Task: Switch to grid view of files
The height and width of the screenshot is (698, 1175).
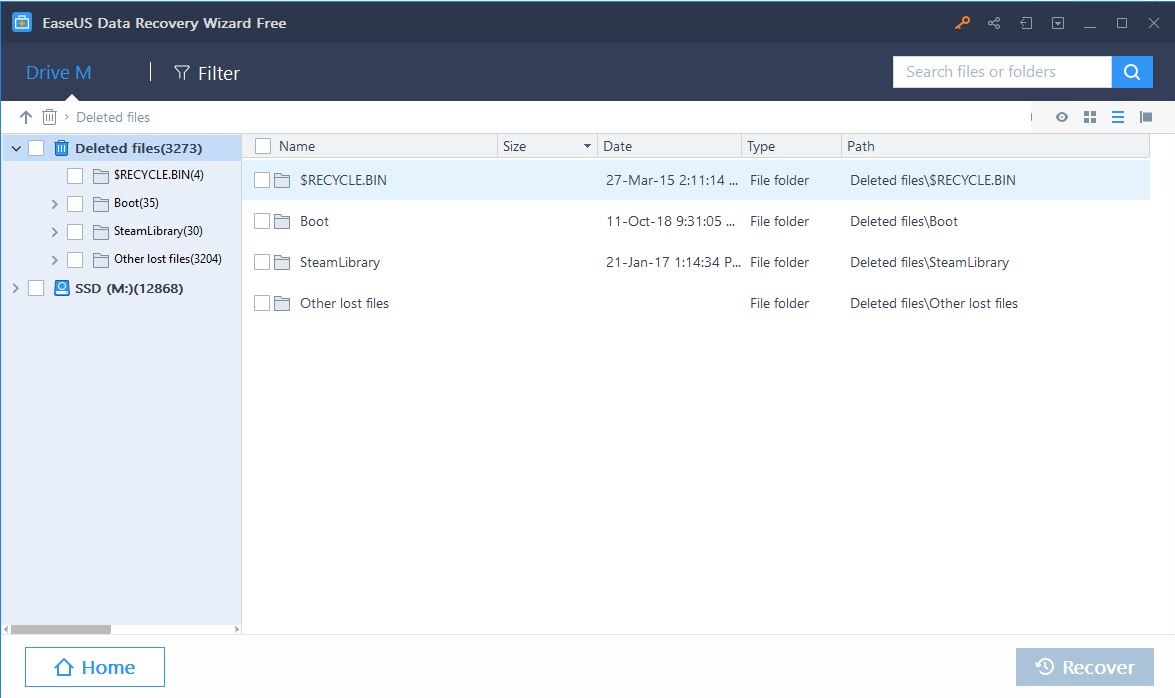Action: coord(1089,117)
